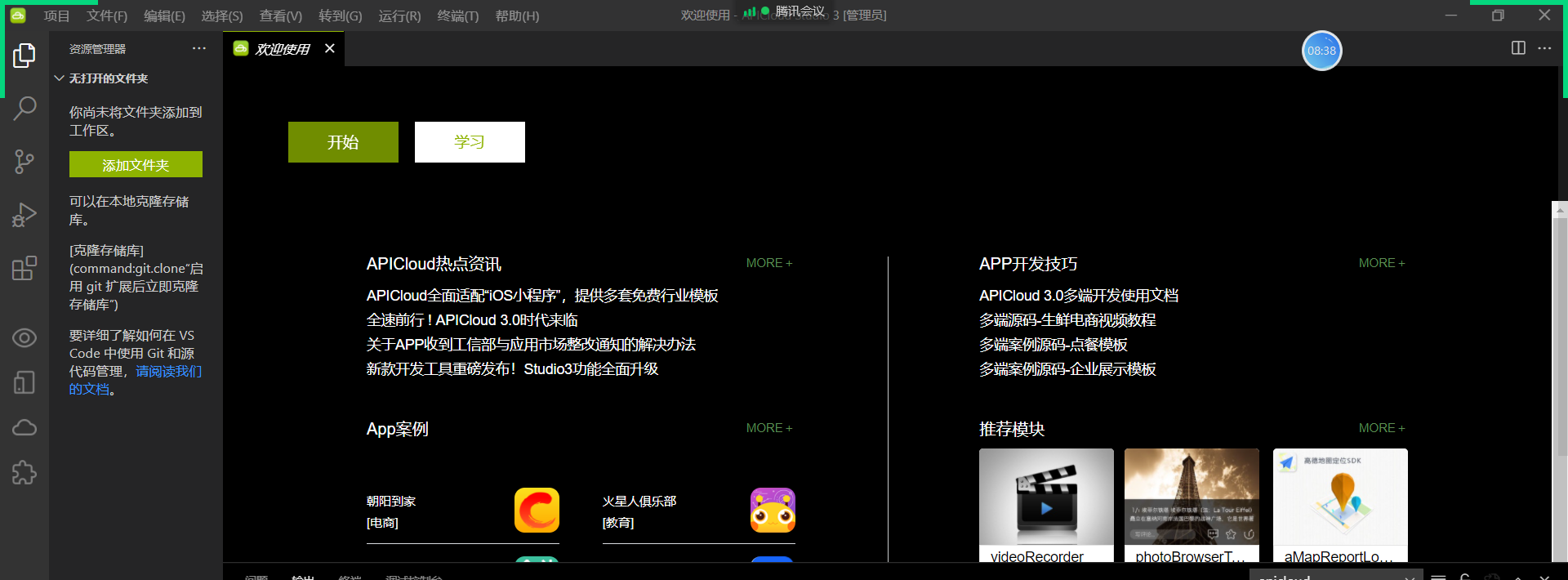Open article 全速前行！APICloud 3.0时代来临
The width and height of the screenshot is (1568, 580).
[x=472, y=320]
